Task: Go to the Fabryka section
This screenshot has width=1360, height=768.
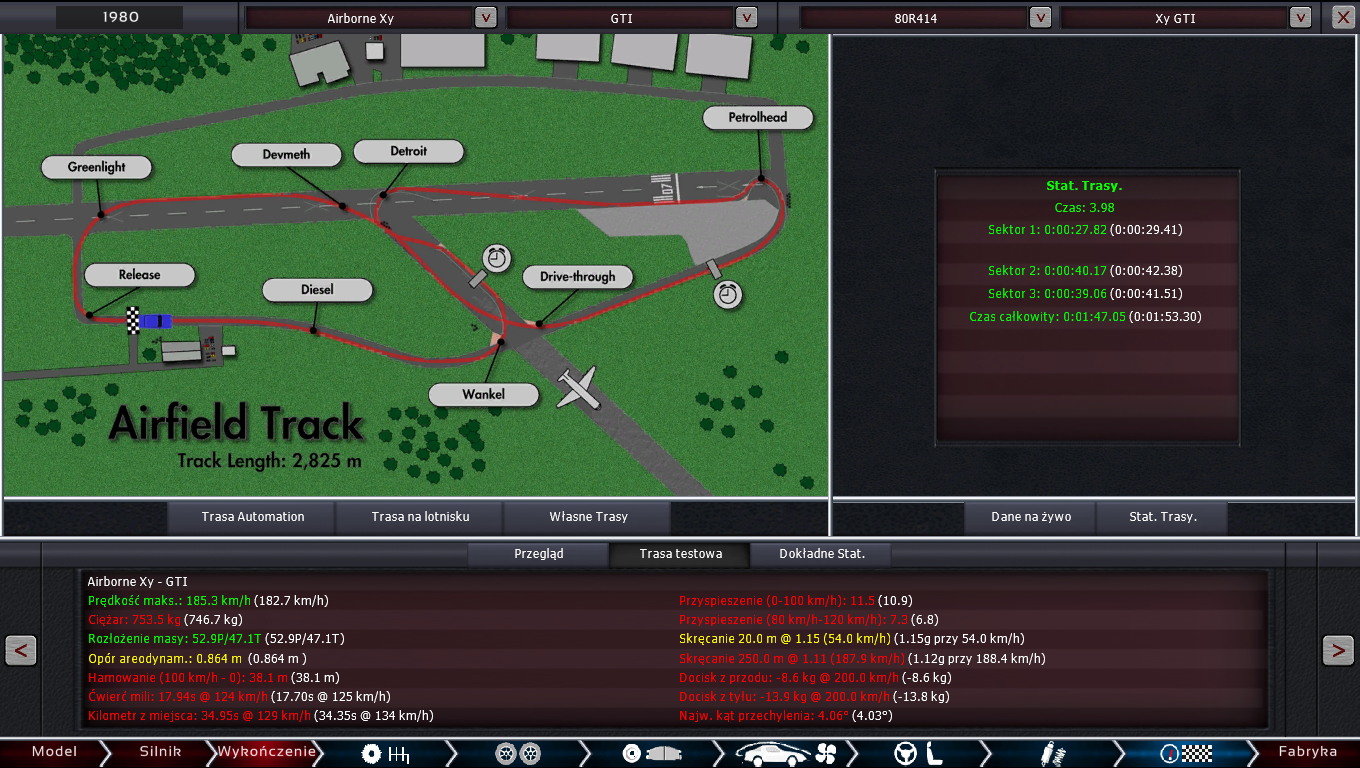Action: 1307,752
